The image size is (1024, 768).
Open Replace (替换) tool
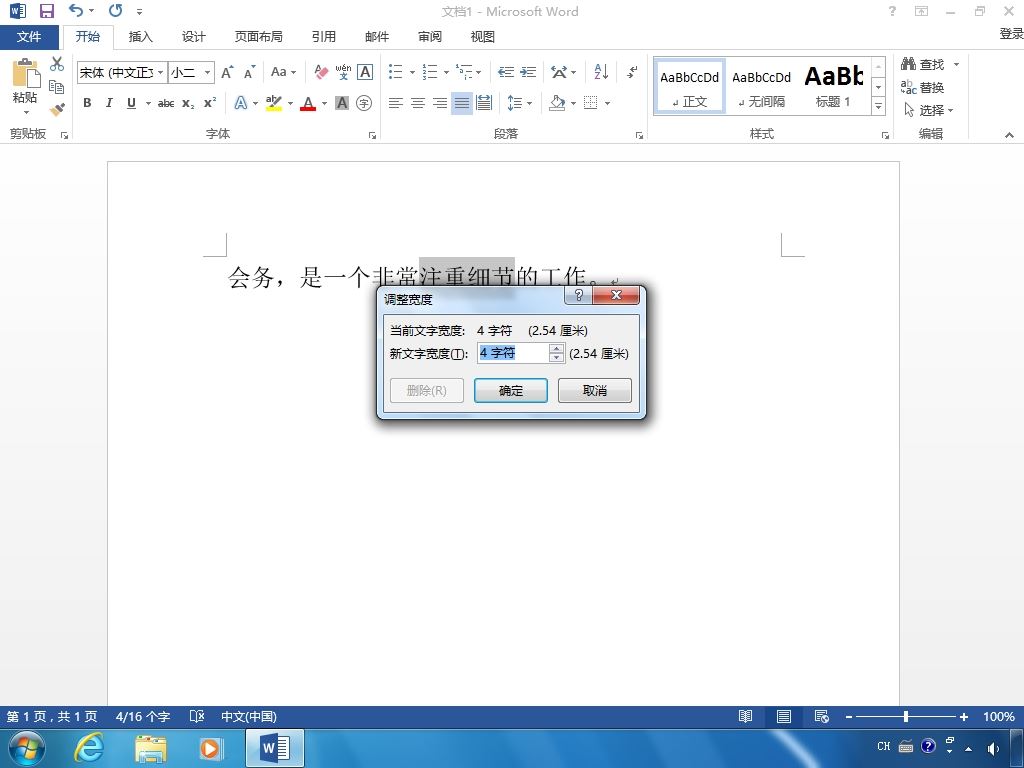coord(923,87)
